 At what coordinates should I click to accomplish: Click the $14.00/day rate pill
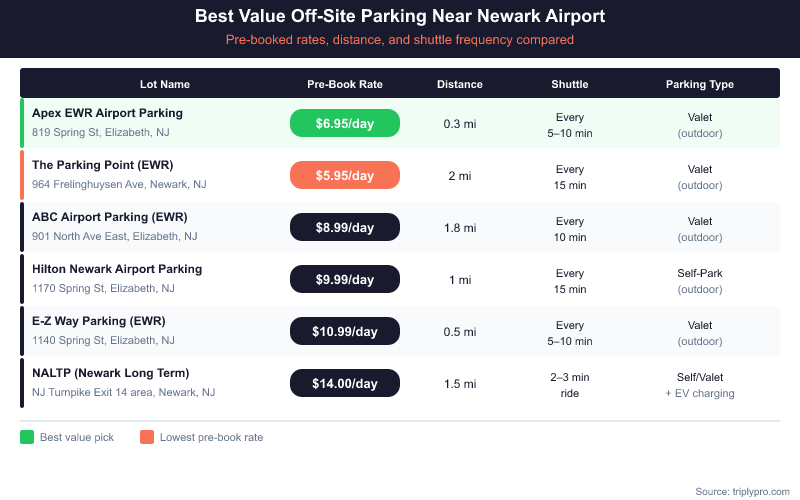tap(345, 383)
